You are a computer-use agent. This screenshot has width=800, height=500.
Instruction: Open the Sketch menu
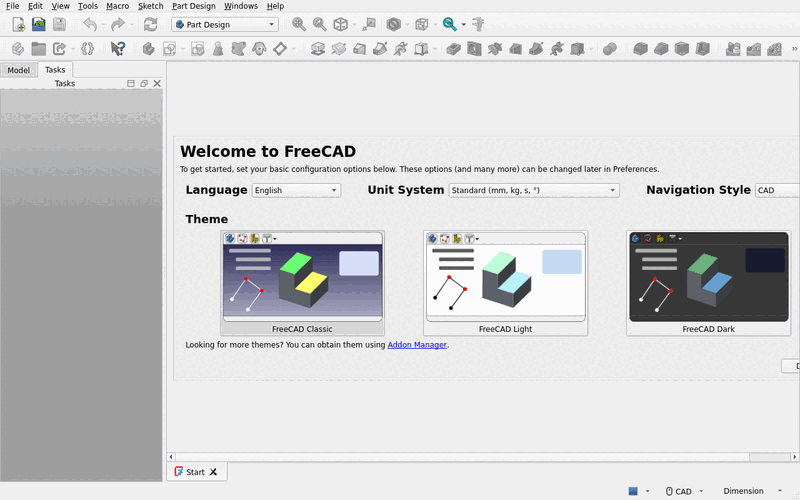tap(151, 6)
